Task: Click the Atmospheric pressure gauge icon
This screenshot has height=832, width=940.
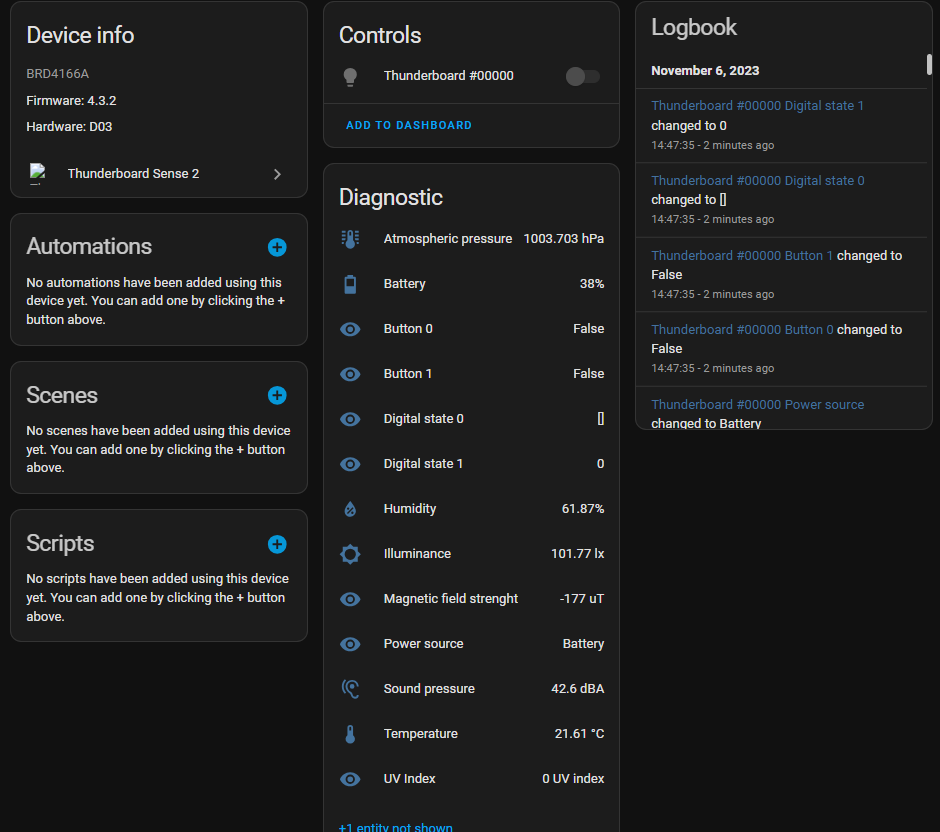Action: [x=350, y=239]
